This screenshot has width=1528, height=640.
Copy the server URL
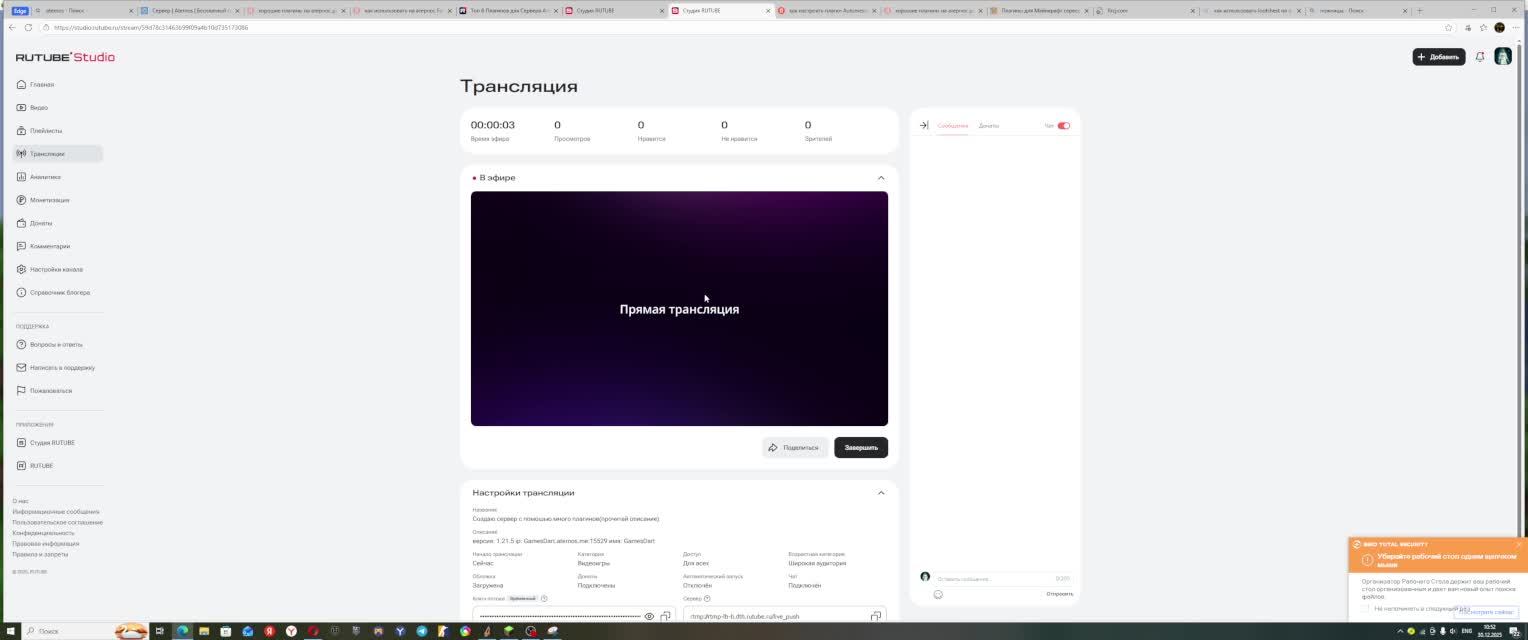pyautogui.click(x=876, y=616)
